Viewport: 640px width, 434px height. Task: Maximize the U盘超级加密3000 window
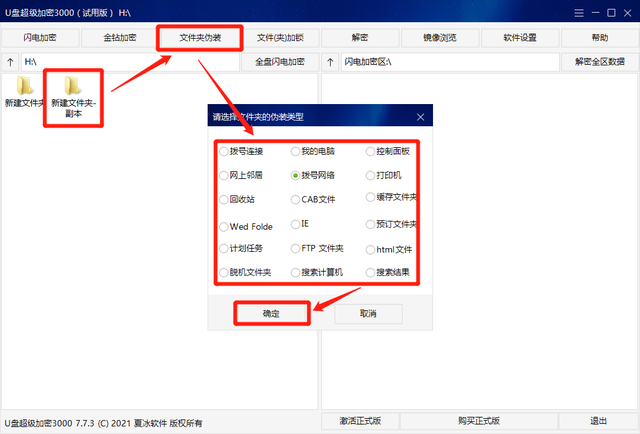(x=611, y=13)
